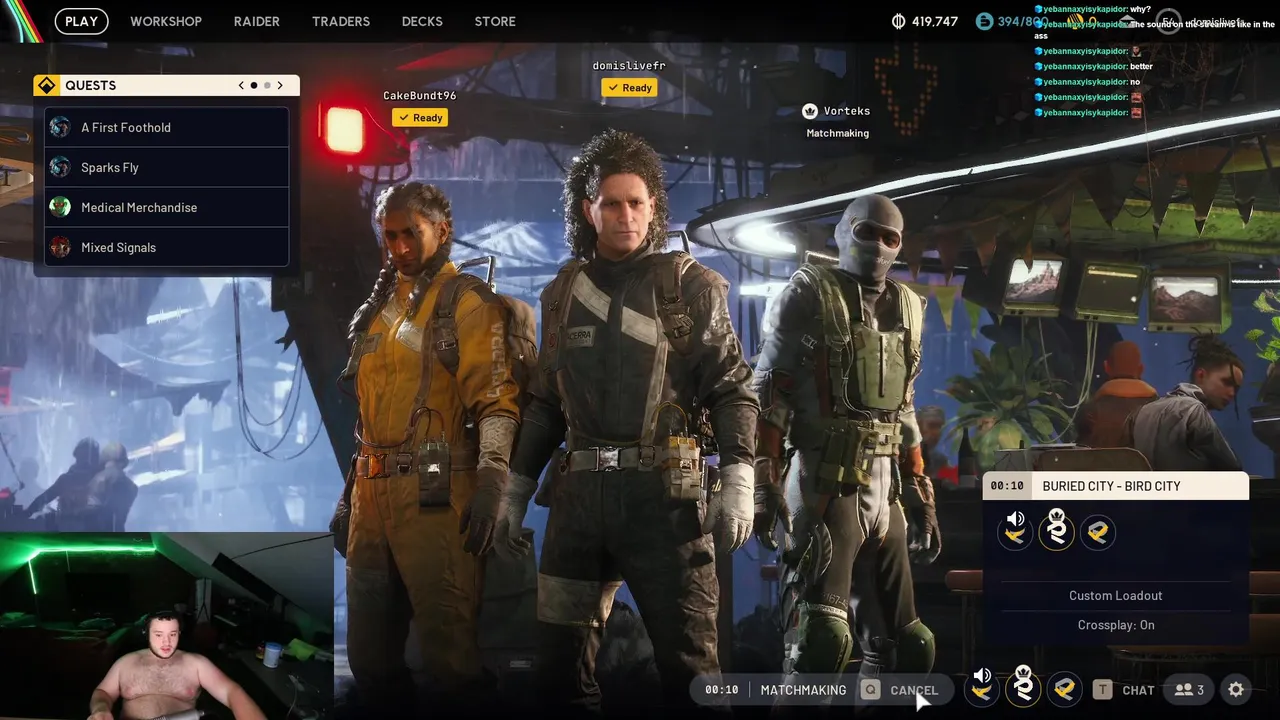Select Custom Loadout option
The image size is (1280, 720).
[1116, 595]
